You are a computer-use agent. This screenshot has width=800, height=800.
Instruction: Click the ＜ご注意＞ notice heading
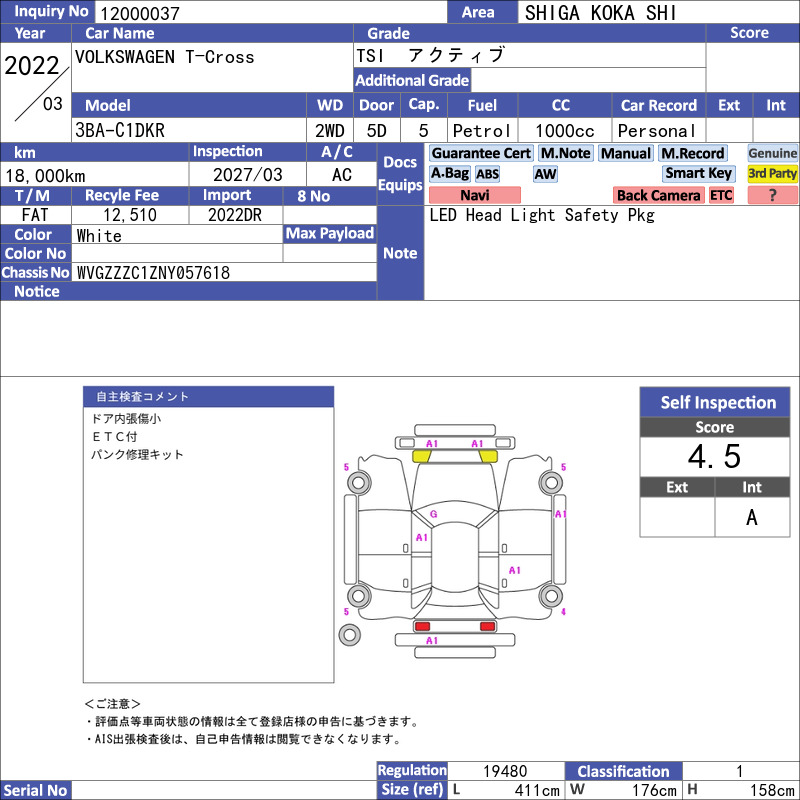point(112,704)
